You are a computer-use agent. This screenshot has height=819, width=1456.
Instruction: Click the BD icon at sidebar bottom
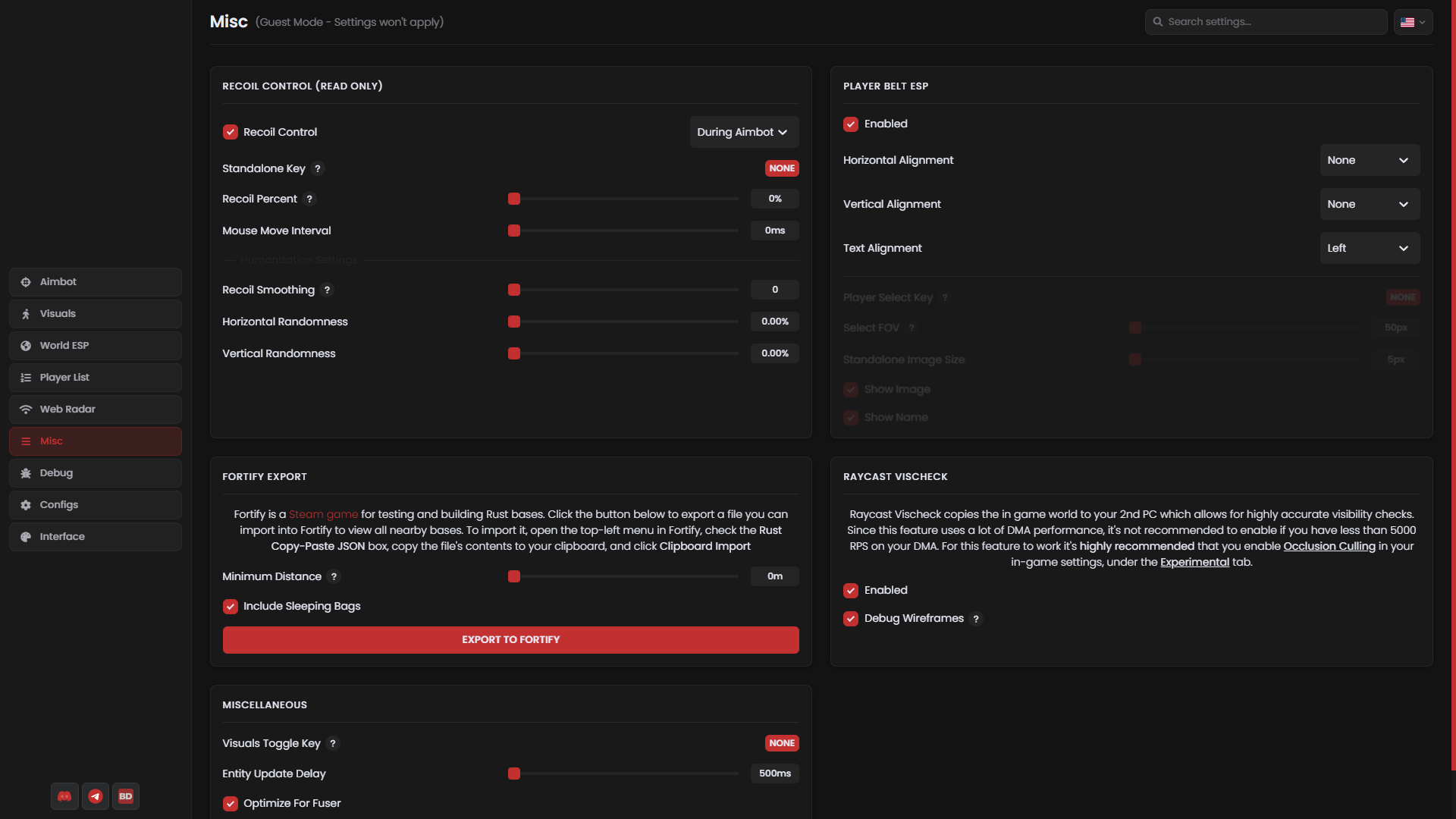pyautogui.click(x=126, y=796)
